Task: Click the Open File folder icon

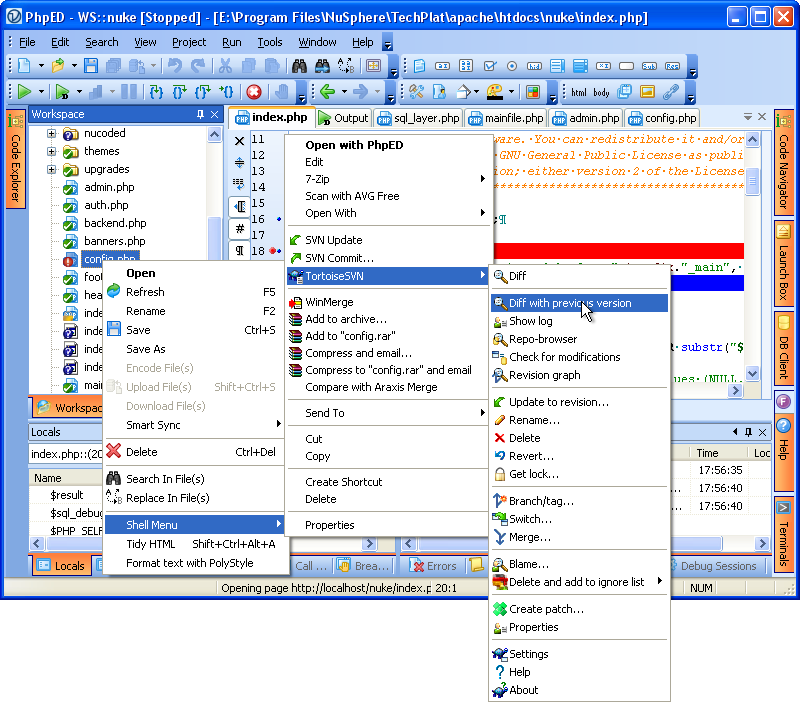Action: pyautogui.click(x=58, y=66)
